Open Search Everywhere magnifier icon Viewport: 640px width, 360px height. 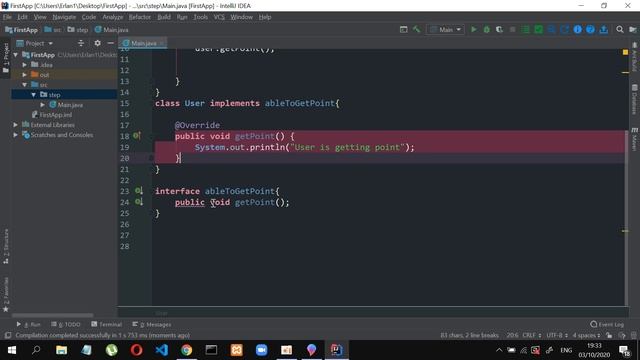pyautogui.click(x=620, y=29)
